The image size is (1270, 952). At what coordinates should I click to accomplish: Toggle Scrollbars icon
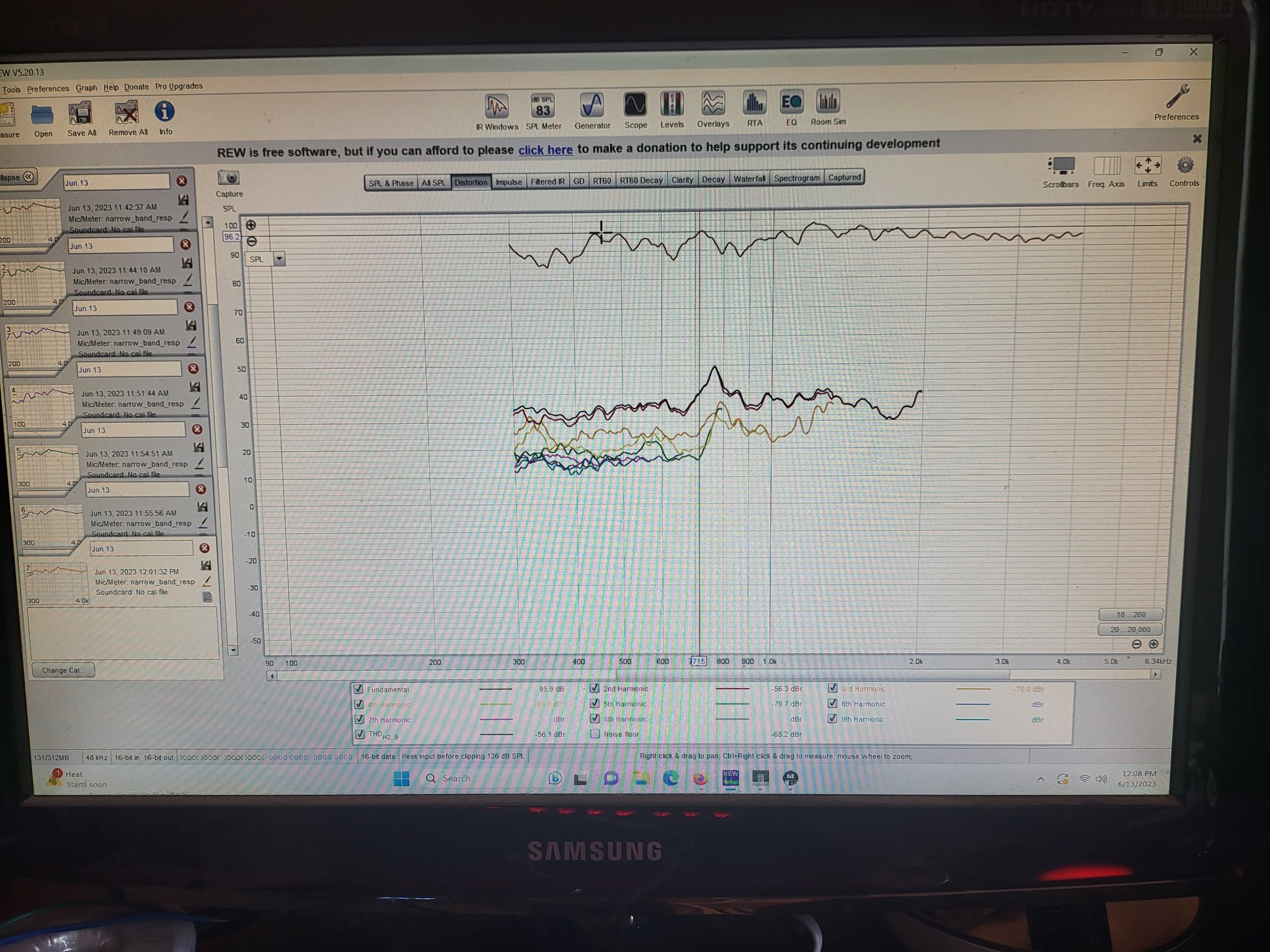[x=1061, y=166]
